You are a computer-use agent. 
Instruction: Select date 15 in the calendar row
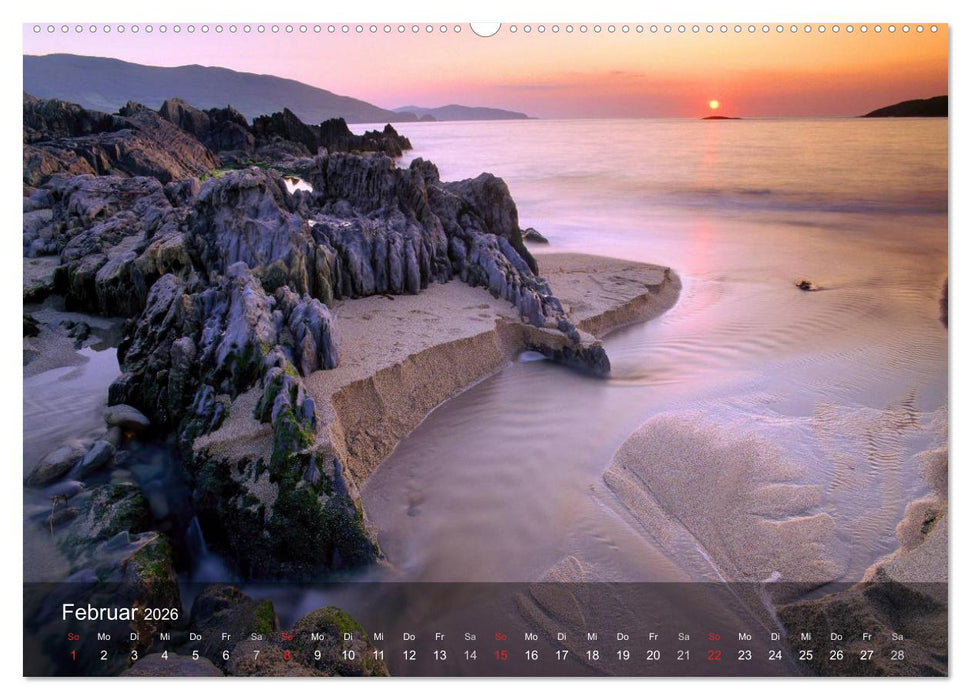[500, 652]
